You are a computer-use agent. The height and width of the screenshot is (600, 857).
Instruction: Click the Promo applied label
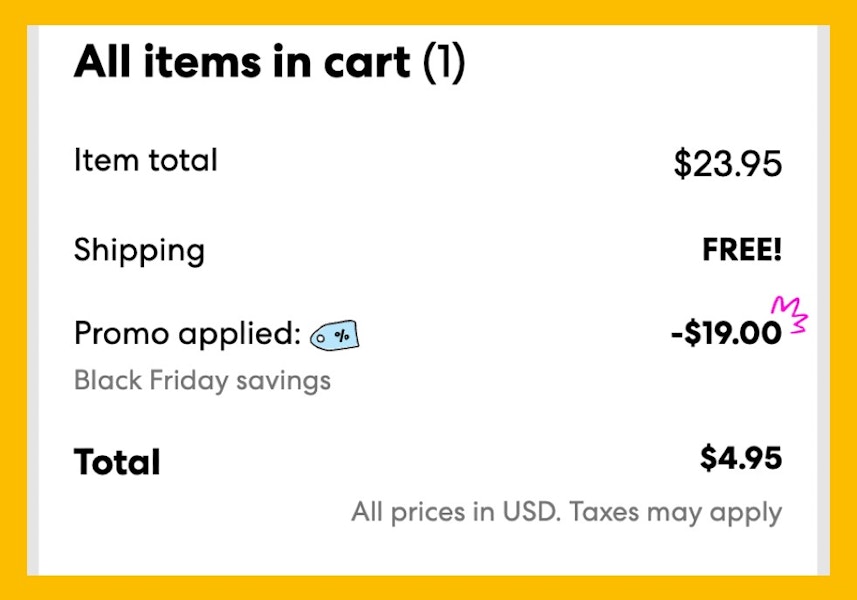187,334
